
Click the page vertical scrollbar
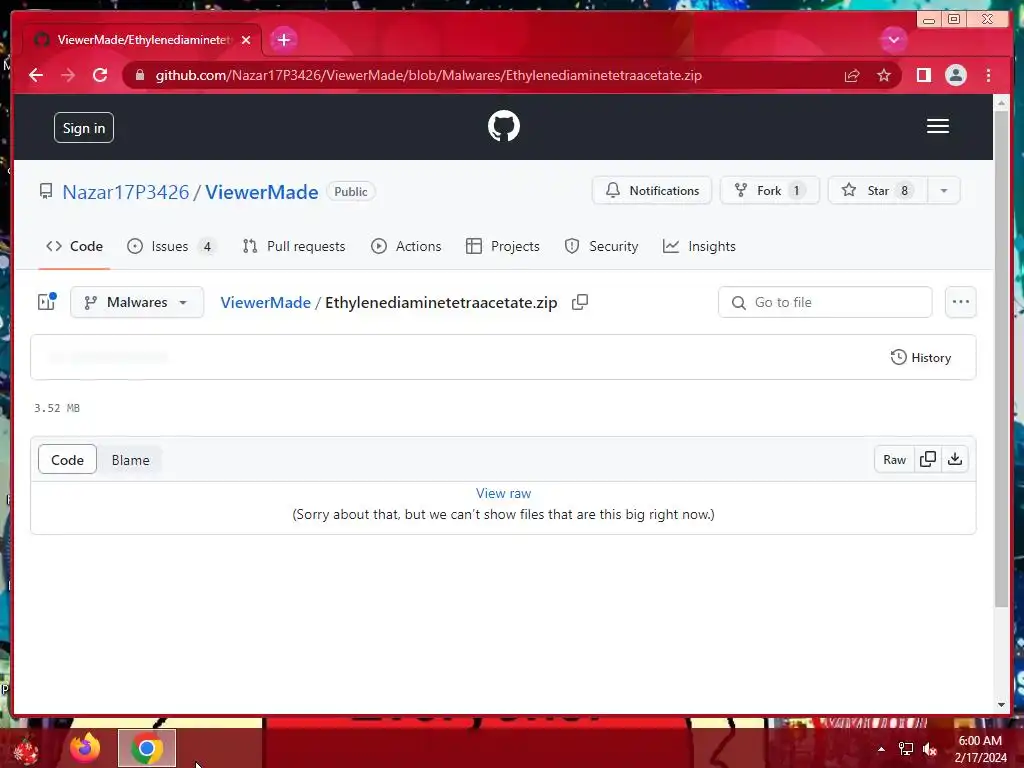(x=1001, y=359)
